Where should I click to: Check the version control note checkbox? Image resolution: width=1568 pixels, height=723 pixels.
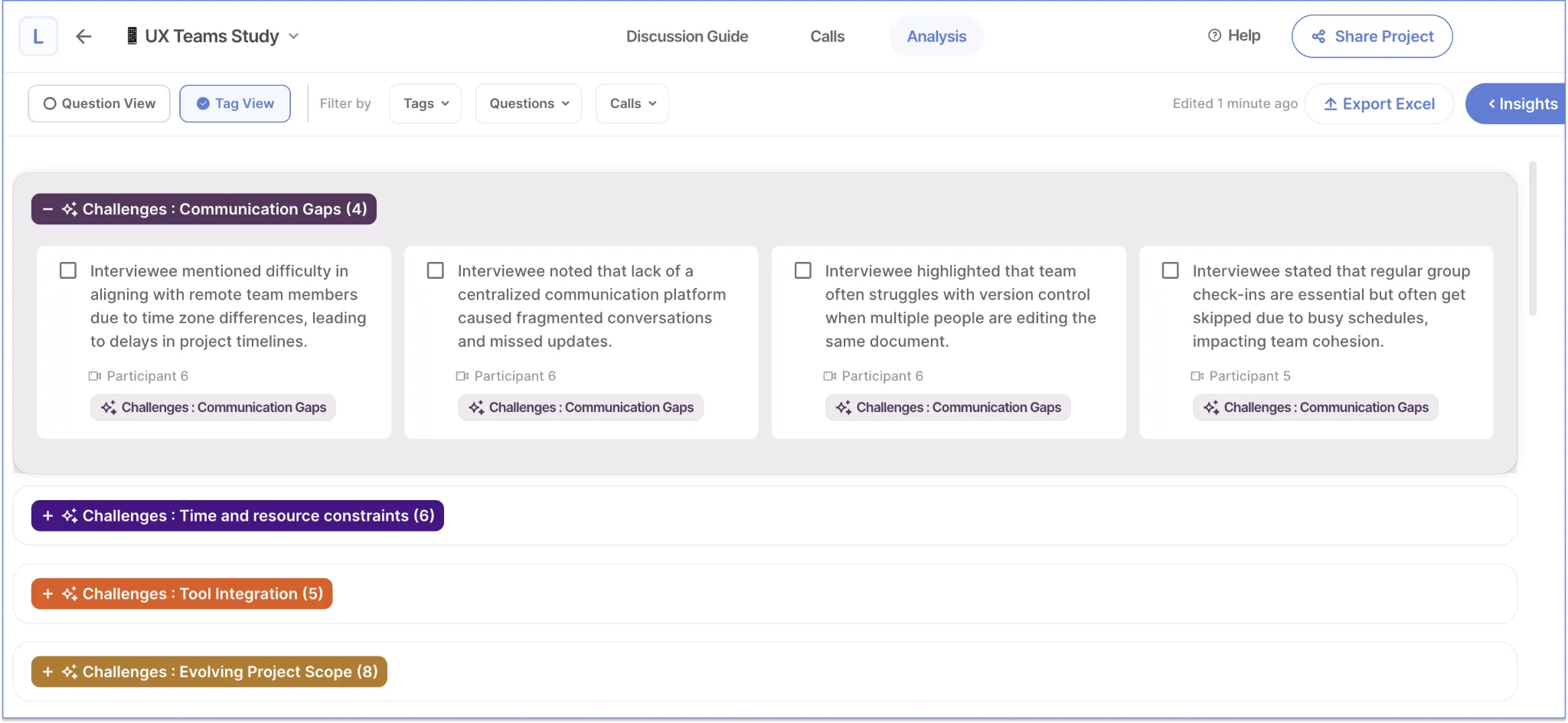(x=803, y=270)
